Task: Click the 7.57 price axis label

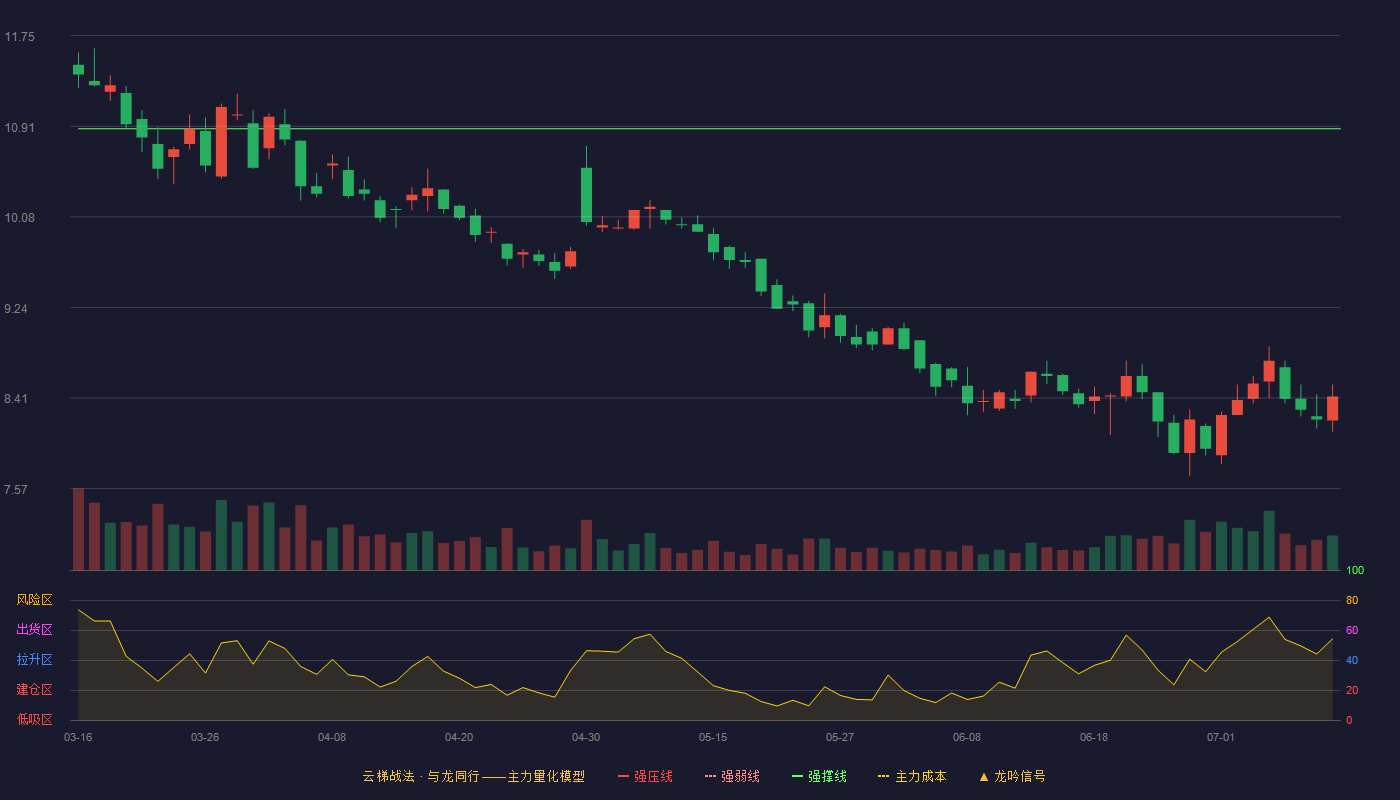Action: coord(16,490)
